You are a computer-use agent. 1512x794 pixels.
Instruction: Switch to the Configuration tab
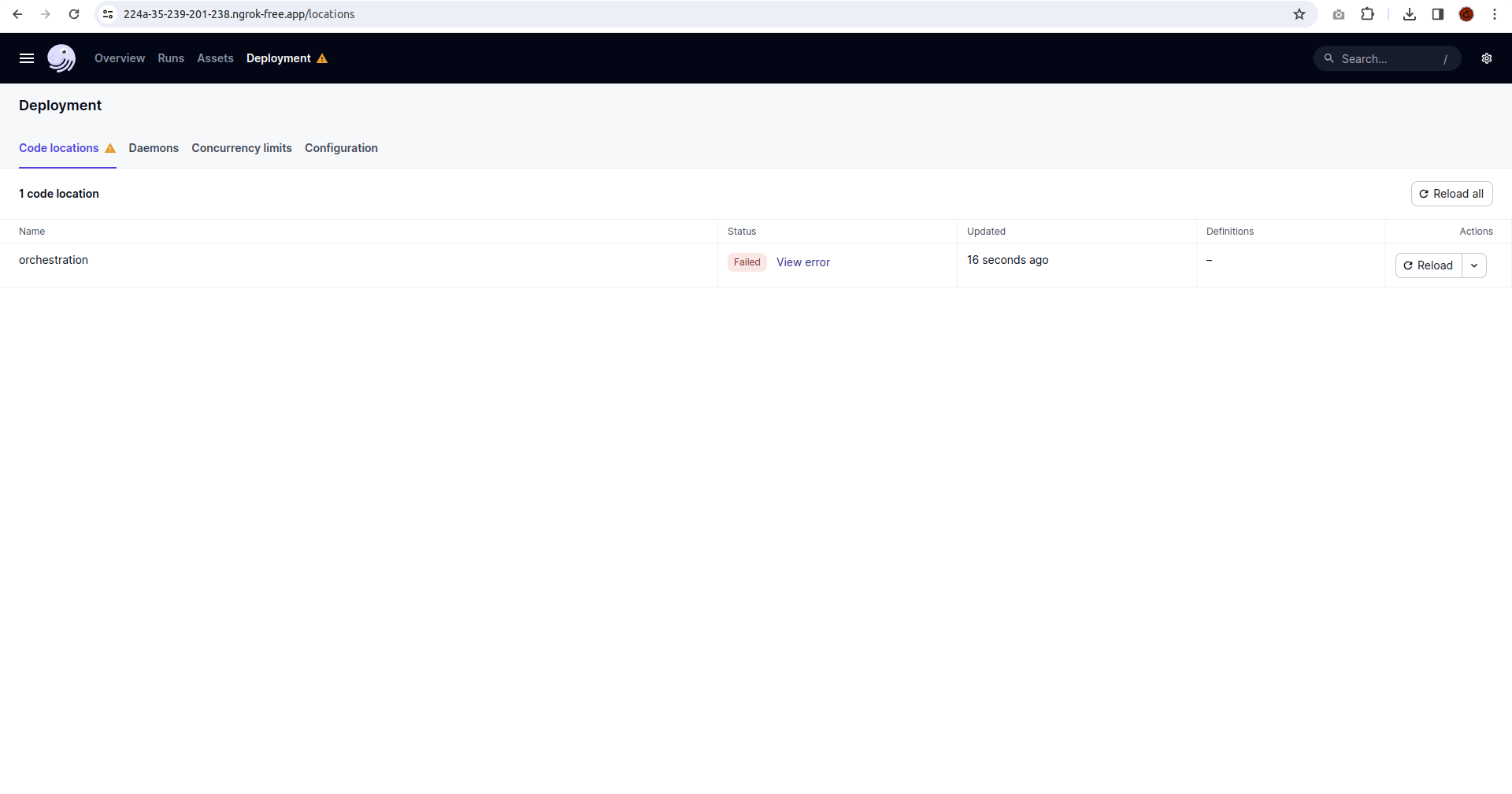(341, 148)
